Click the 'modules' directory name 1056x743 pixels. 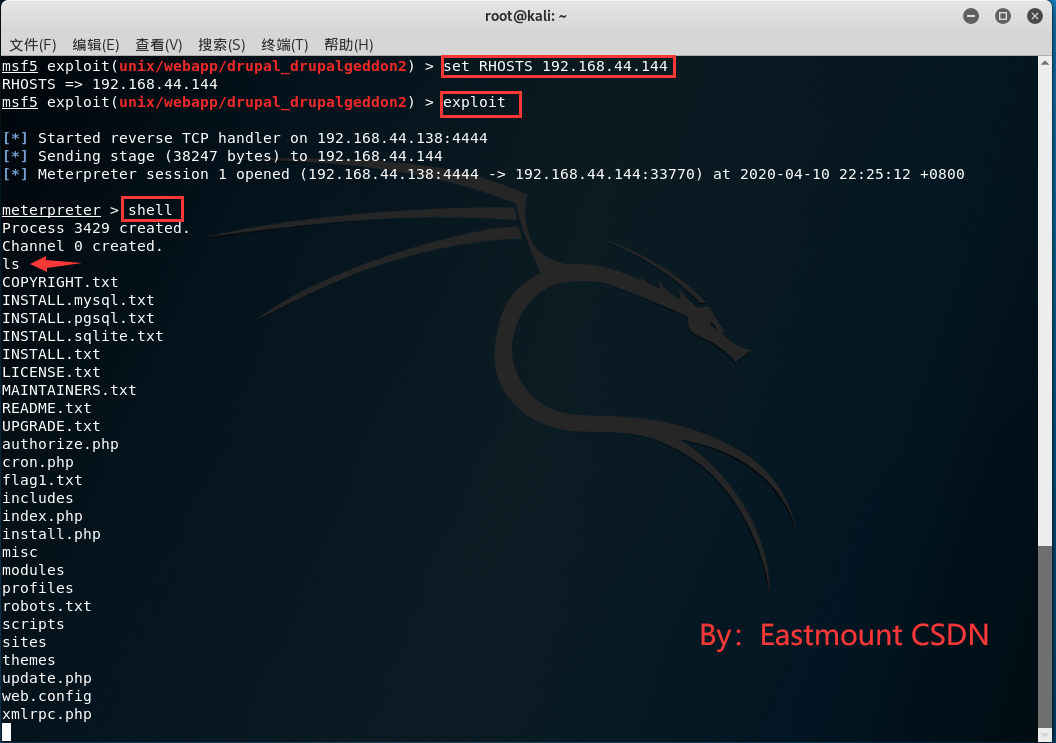point(33,571)
